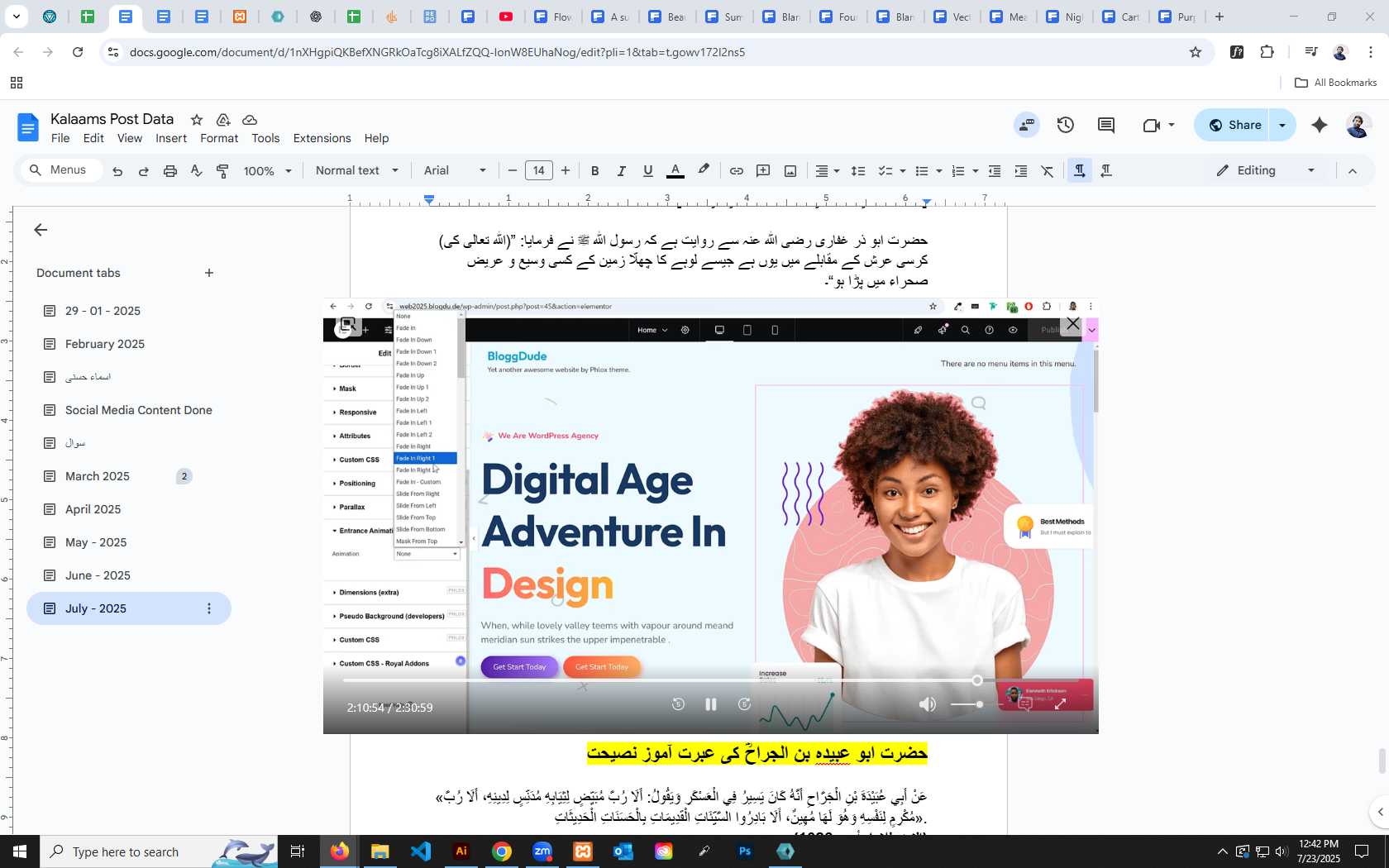Viewport: 1389px width, 868px height.
Task: Toggle underline formatting
Action: tap(648, 171)
